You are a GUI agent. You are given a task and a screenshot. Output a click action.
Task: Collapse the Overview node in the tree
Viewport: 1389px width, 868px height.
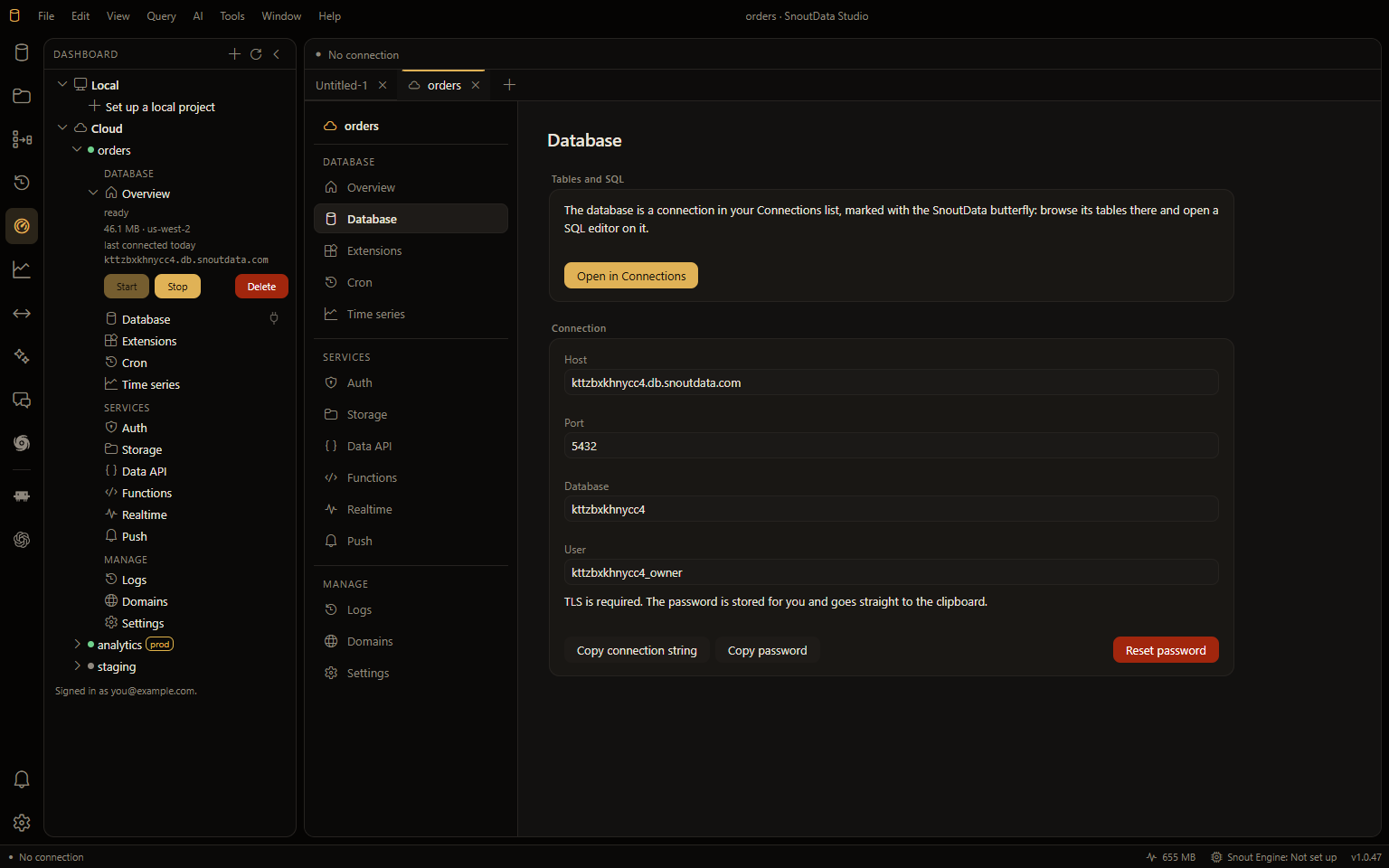[93, 193]
